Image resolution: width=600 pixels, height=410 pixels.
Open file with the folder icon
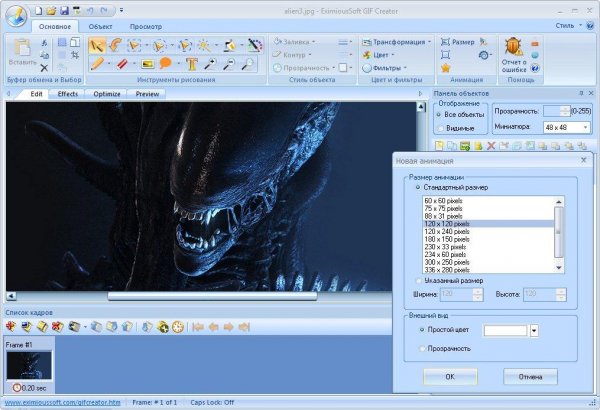(x=51, y=10)
